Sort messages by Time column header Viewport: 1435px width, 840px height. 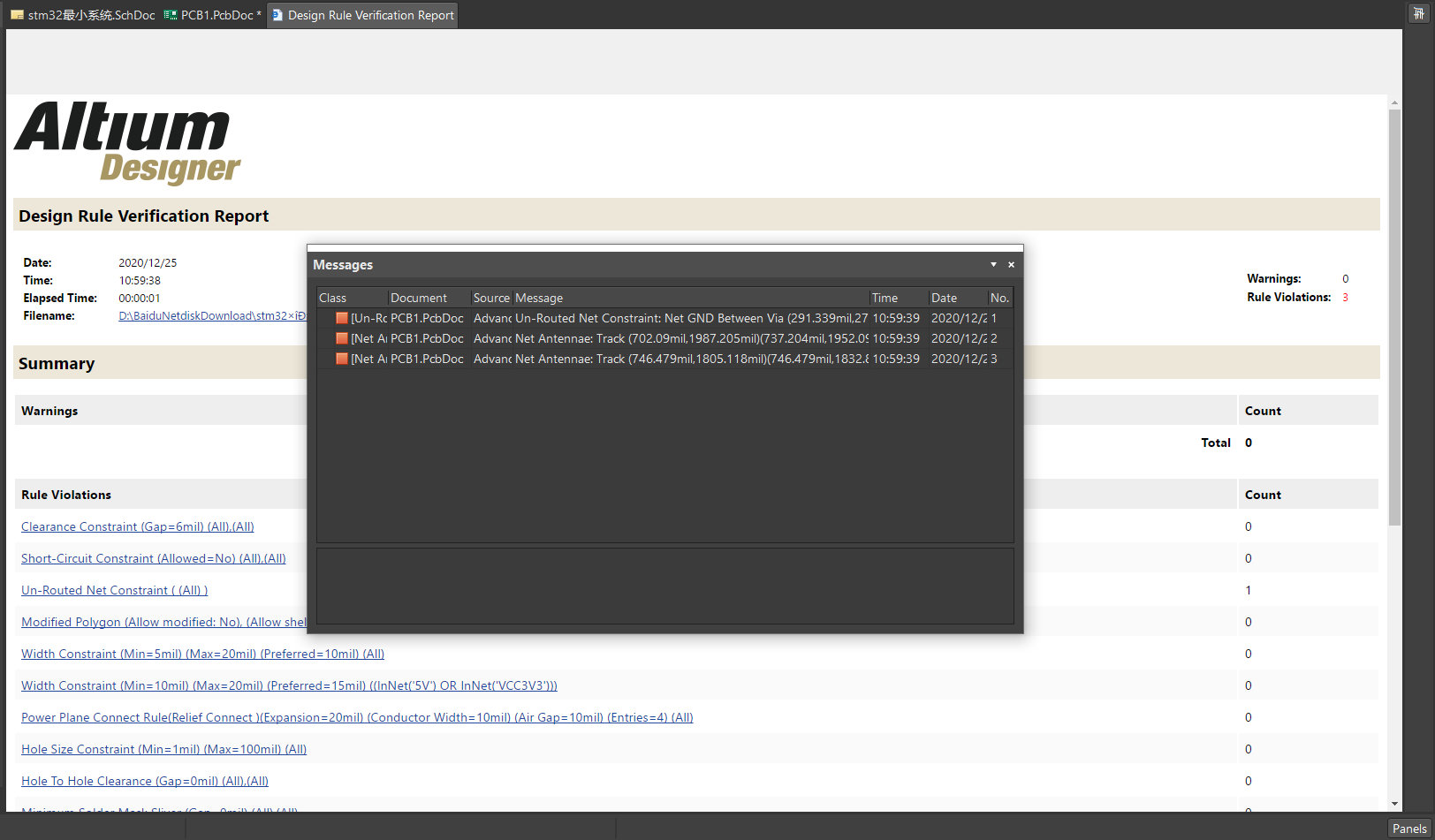click(899, 298)
